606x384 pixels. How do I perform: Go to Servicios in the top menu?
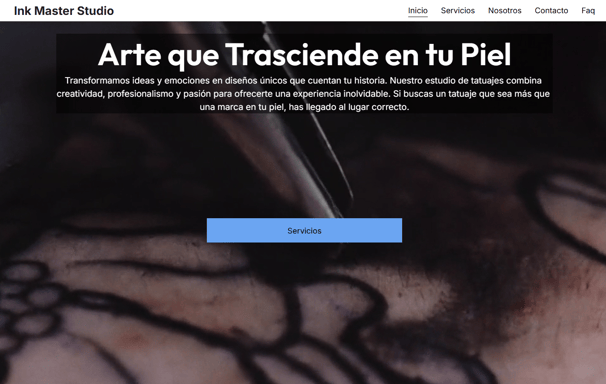point(458,11)
